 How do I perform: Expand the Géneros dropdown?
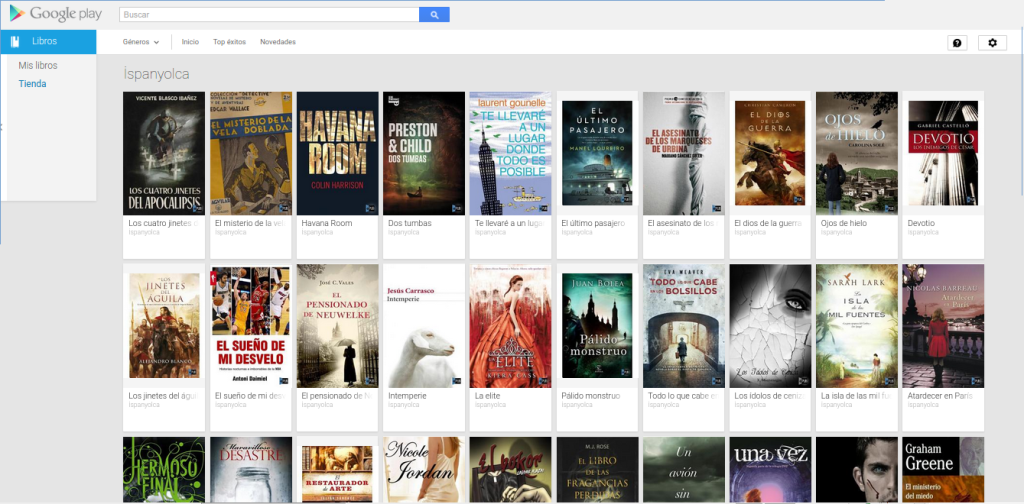coord(140,42)
